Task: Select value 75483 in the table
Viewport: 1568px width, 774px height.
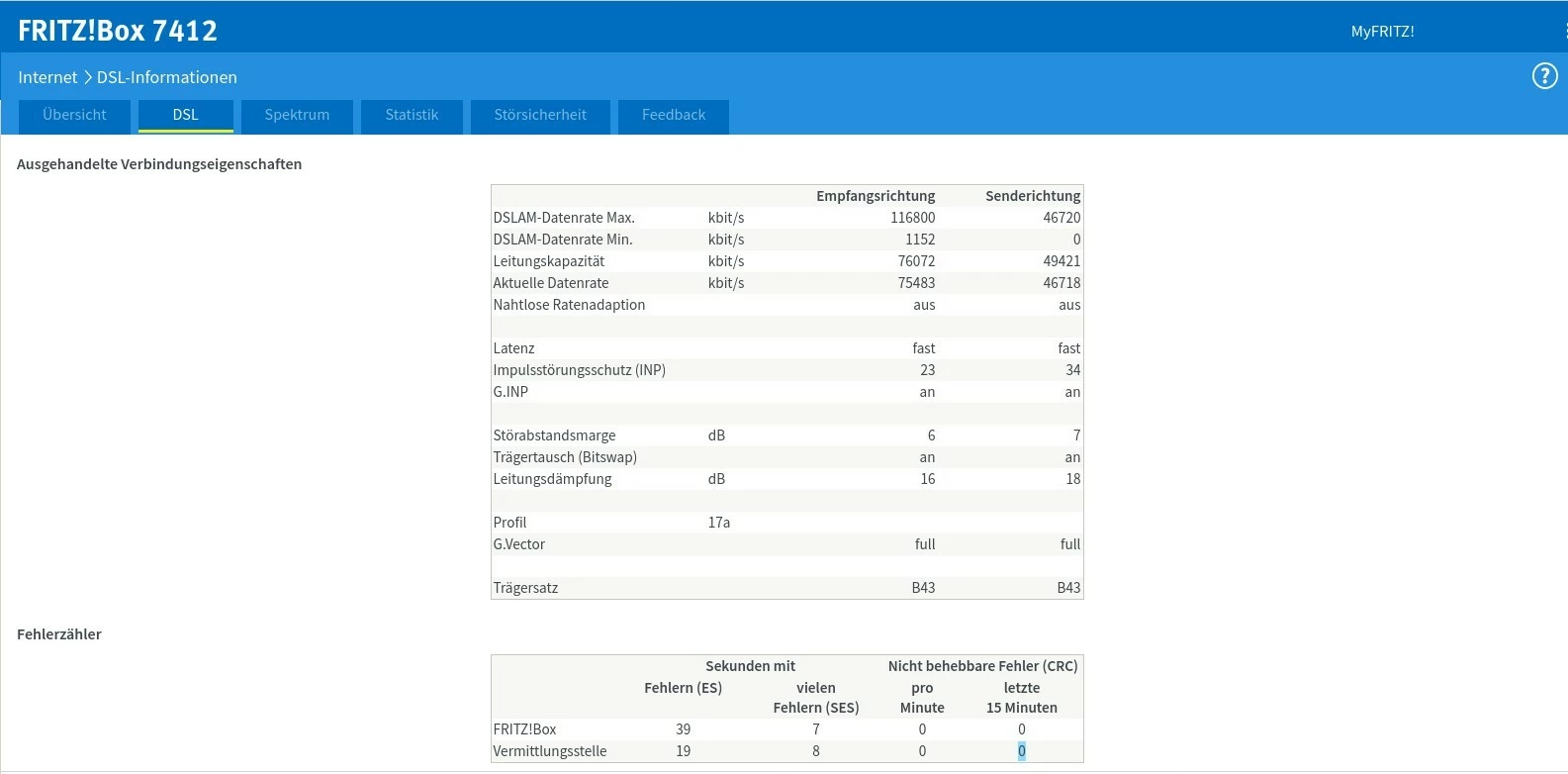Action: (916, 283)
